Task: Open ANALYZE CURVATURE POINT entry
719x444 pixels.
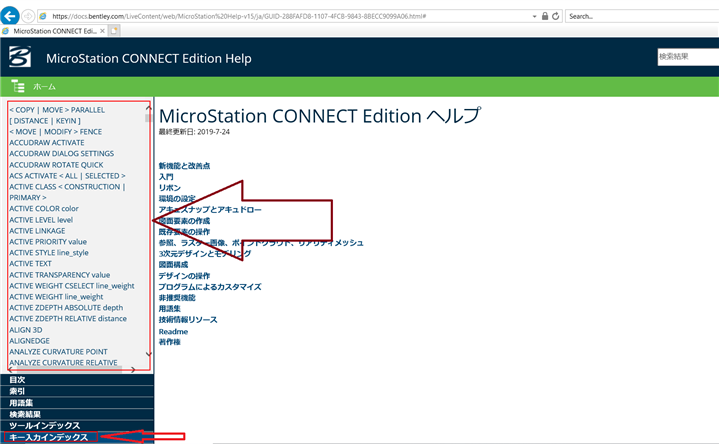Action: point(58,352)
